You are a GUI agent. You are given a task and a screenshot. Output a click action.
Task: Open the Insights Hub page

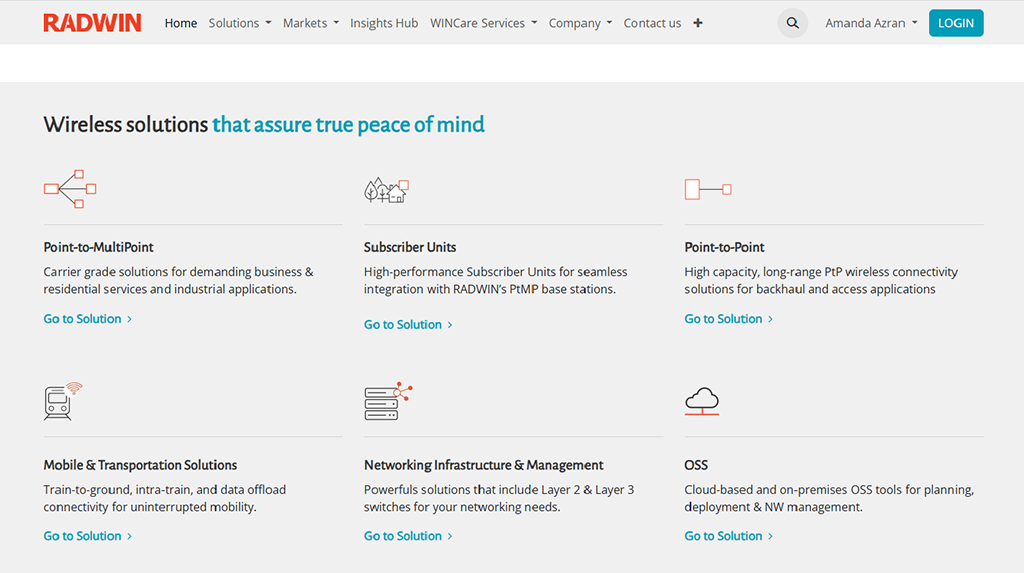coord(384,23)
